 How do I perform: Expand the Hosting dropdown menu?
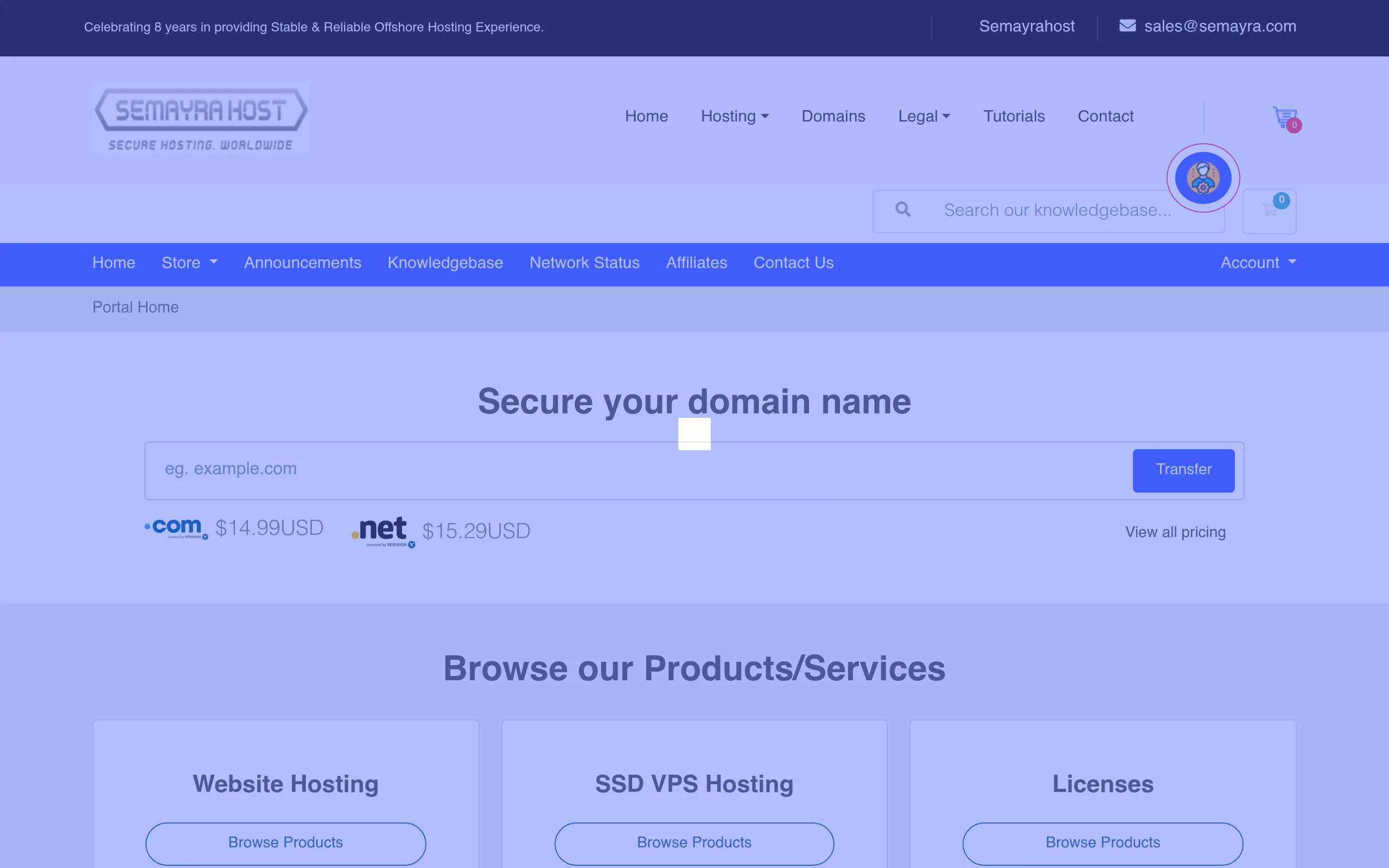[x=735, y=117]
